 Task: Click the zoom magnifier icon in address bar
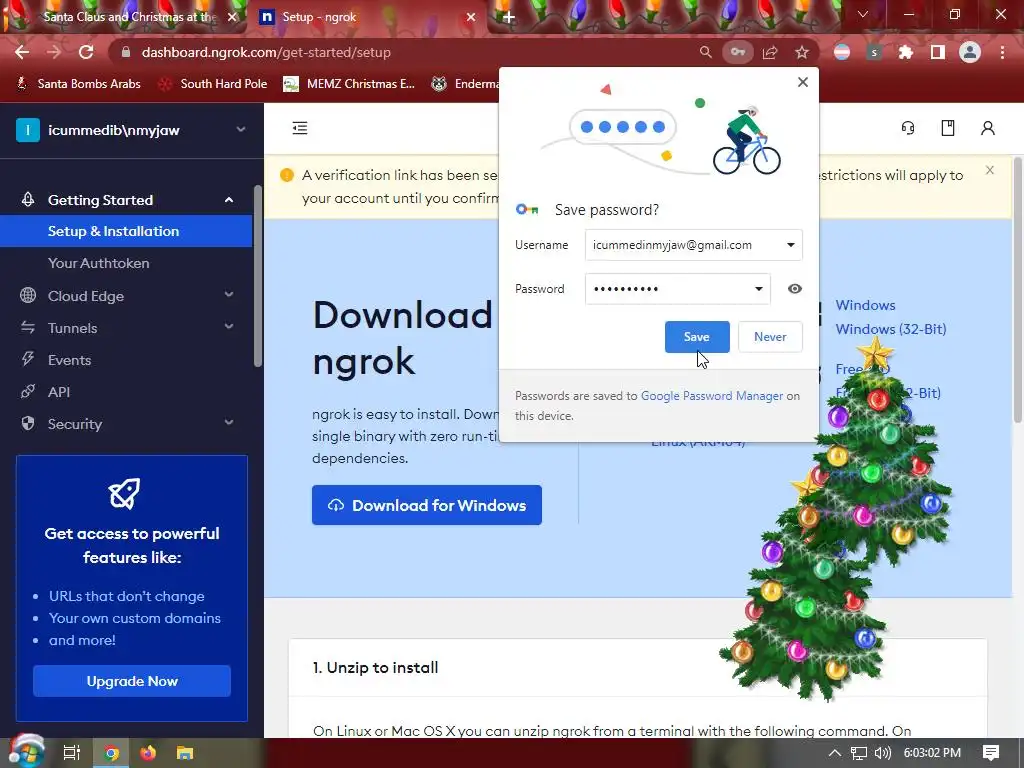click(x=705, y=52)
